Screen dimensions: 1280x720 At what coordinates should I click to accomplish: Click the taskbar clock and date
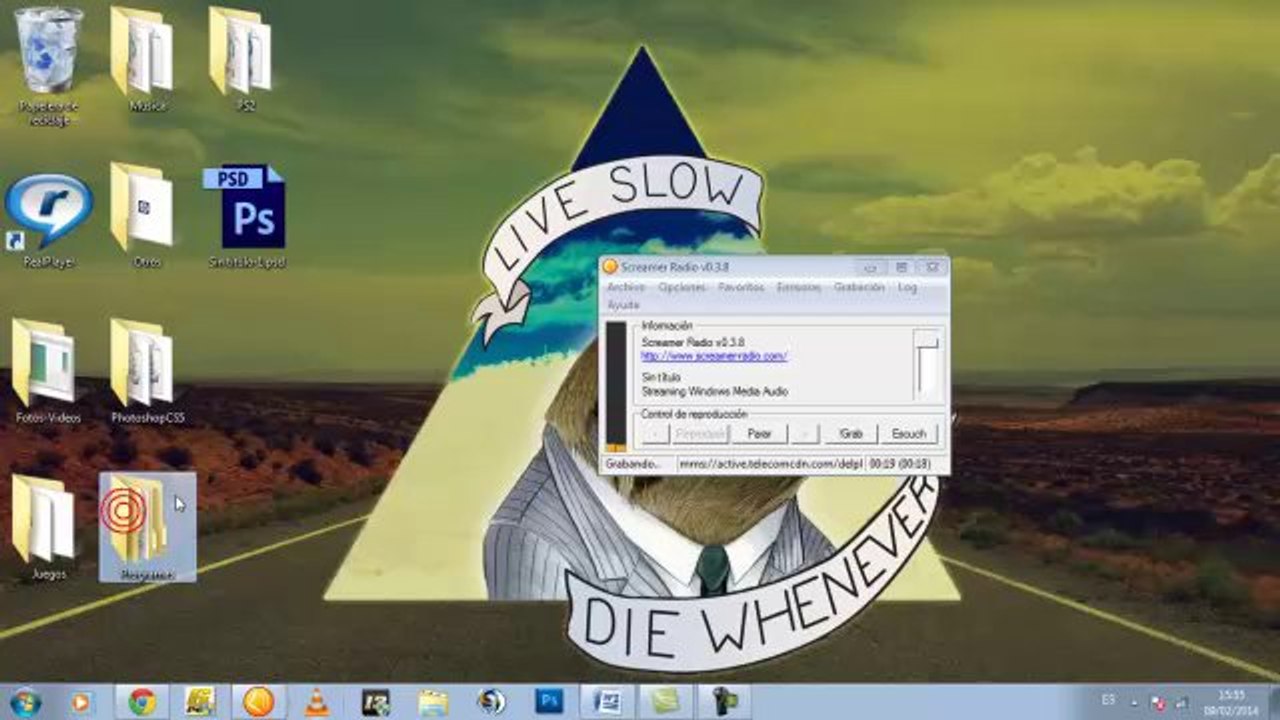coord(1231,702)
